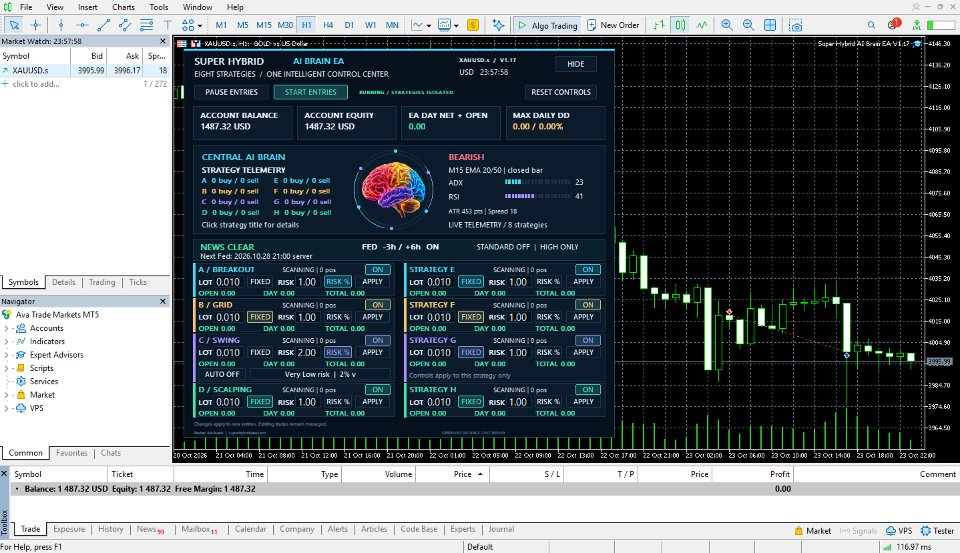Zoom in on the chart
The height and width of the screenshot is (553, 960).
727,25
